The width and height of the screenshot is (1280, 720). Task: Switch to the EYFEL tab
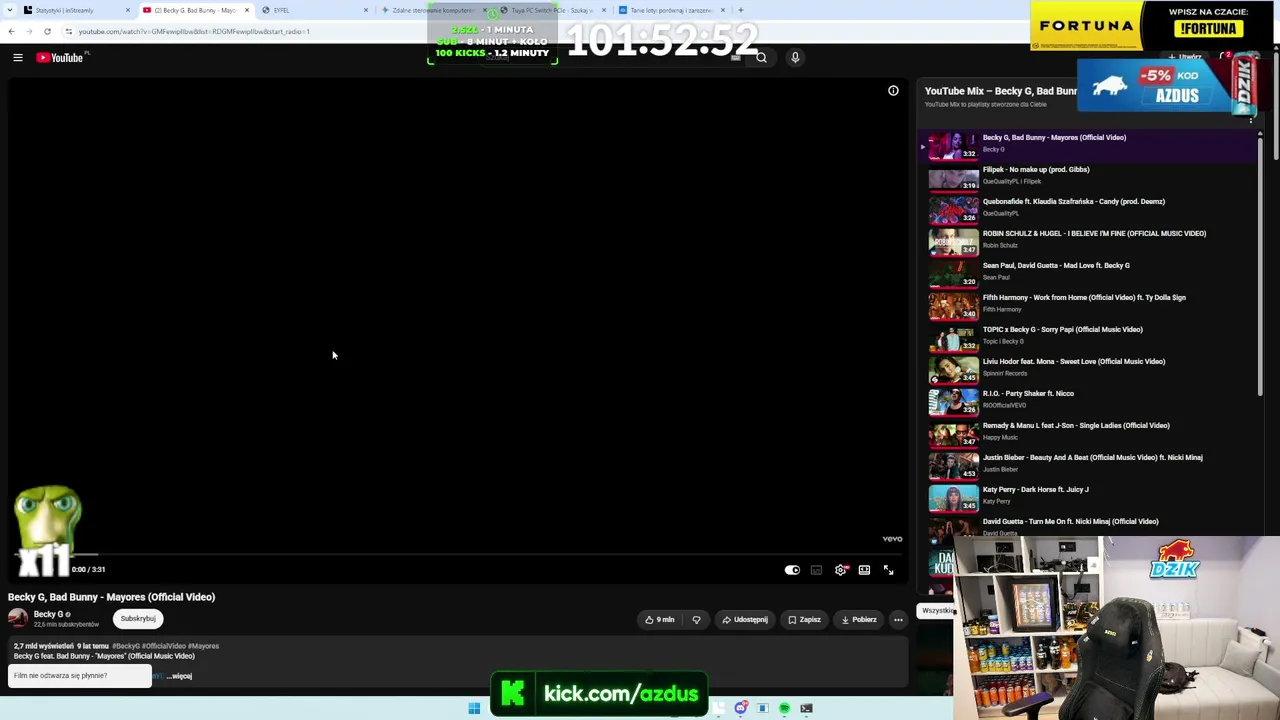(315, 10)
